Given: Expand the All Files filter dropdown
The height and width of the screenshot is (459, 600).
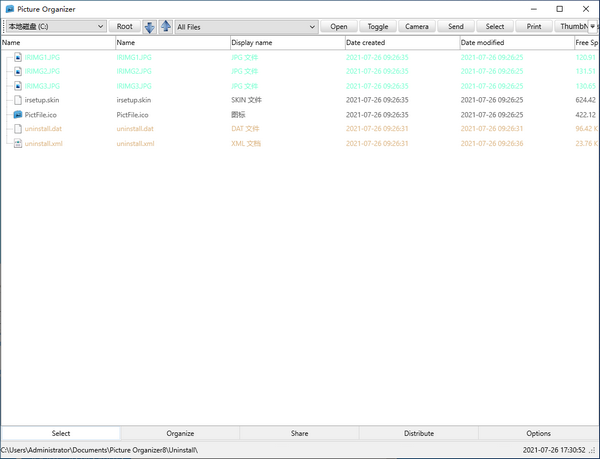Looking at the screenshot, I should tap(313, 27).
